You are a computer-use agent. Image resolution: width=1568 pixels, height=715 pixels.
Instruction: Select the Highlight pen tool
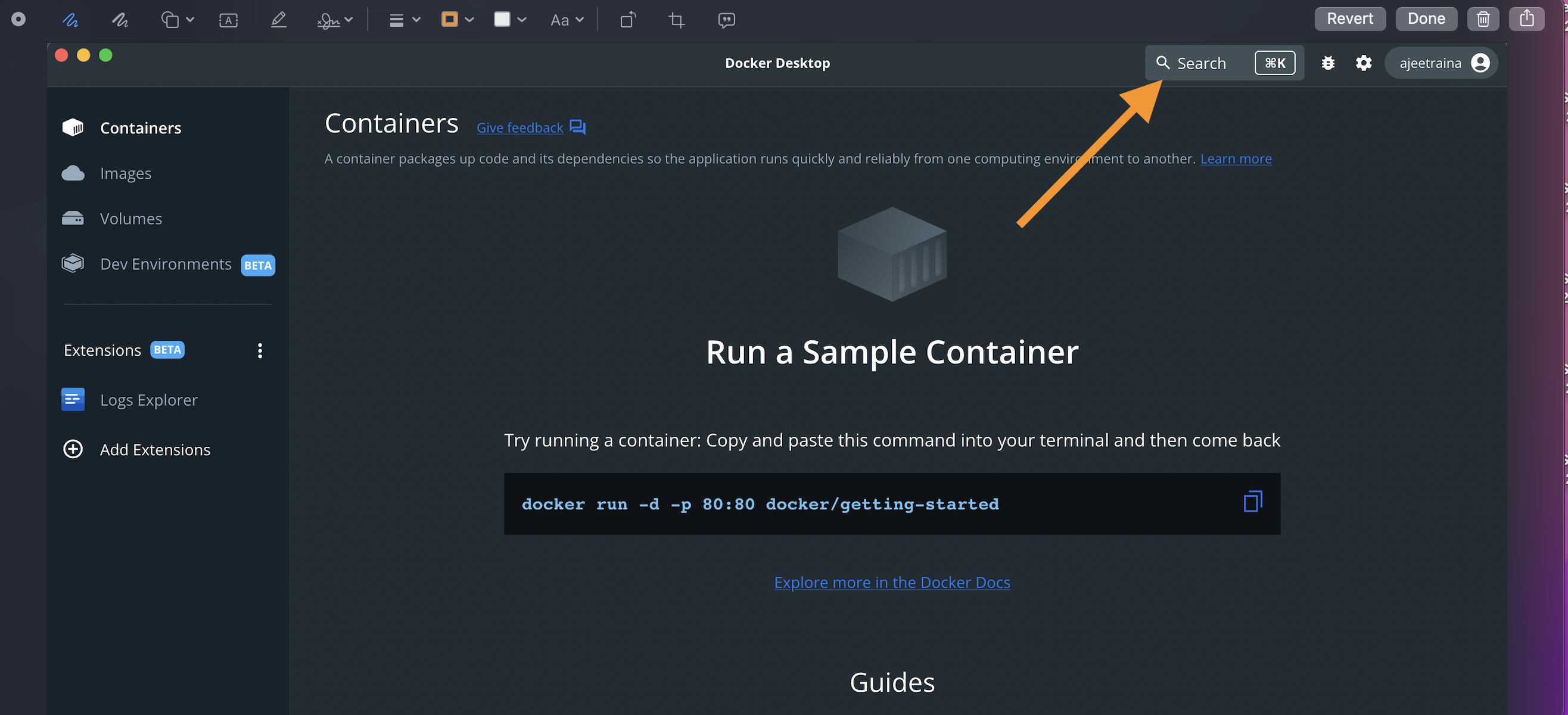[278, 20]
